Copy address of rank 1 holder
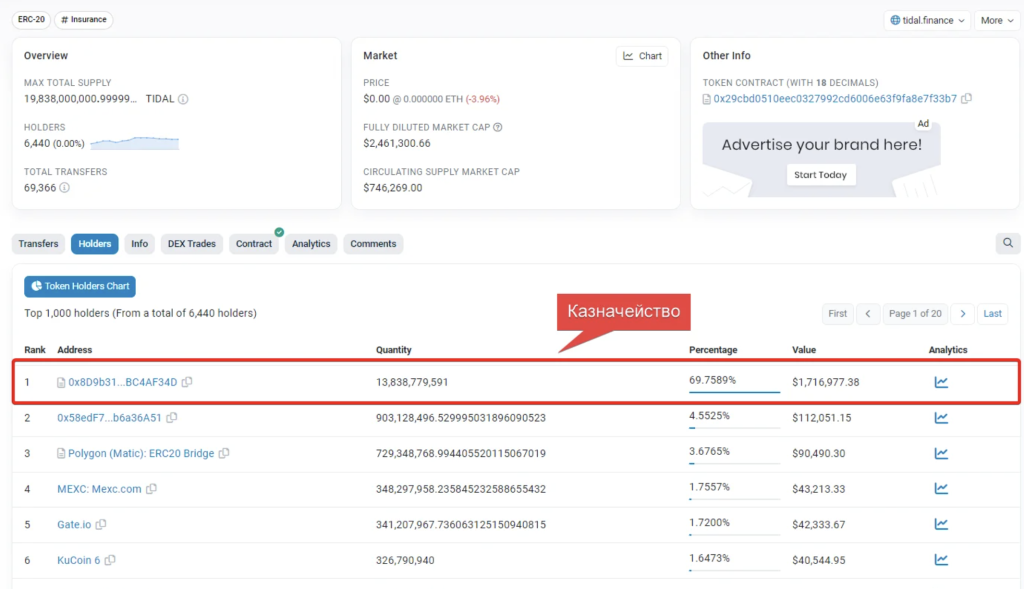Screen dimensions: 1024x589 [x=187, y=382]
